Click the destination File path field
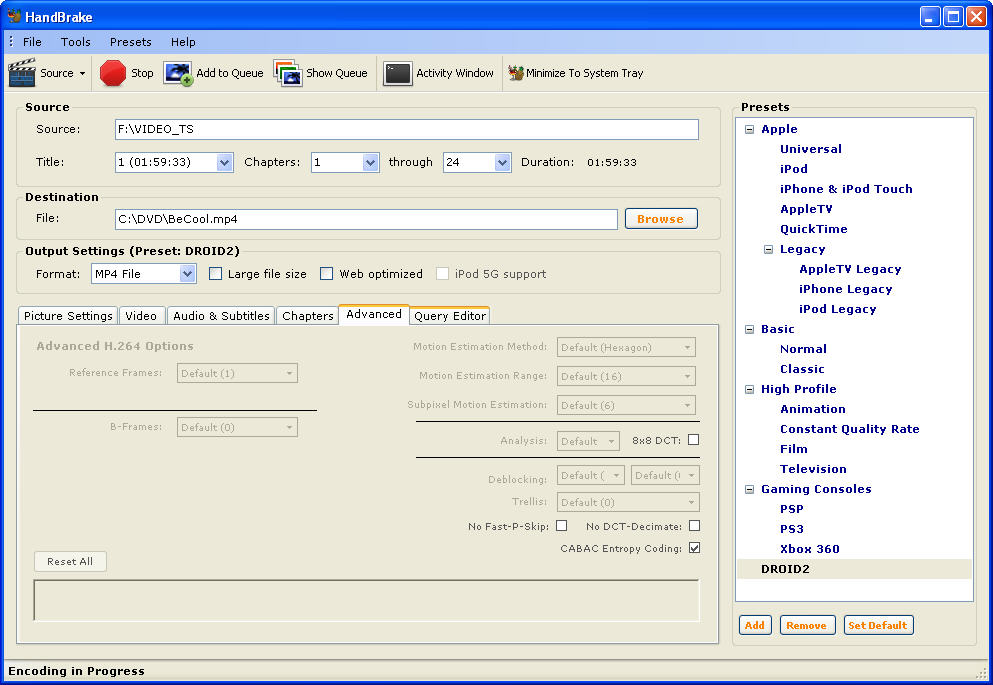This screenshot has height=685, width=993. (x=366, y=219)
